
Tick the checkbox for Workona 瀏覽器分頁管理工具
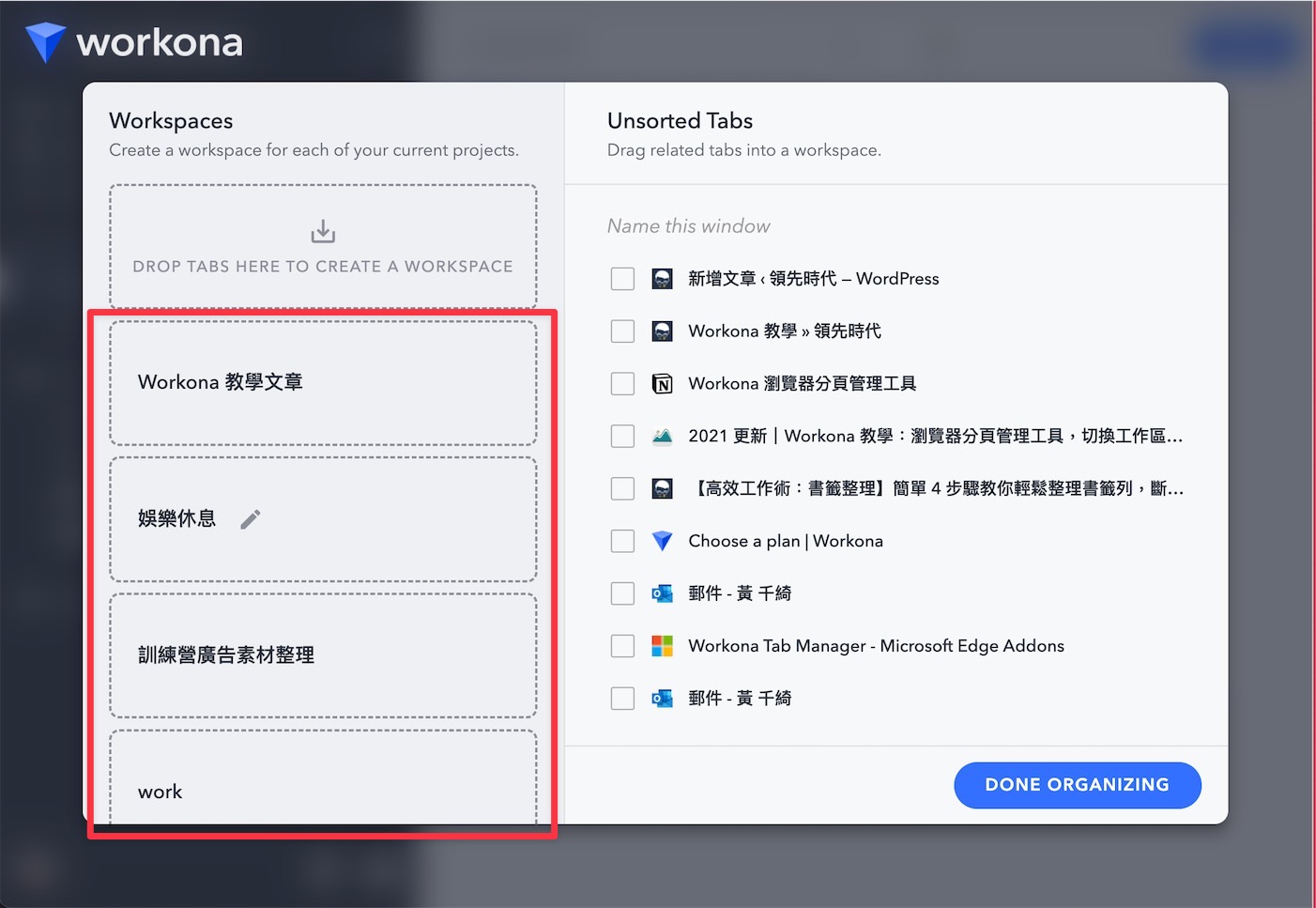click(622, 384)
